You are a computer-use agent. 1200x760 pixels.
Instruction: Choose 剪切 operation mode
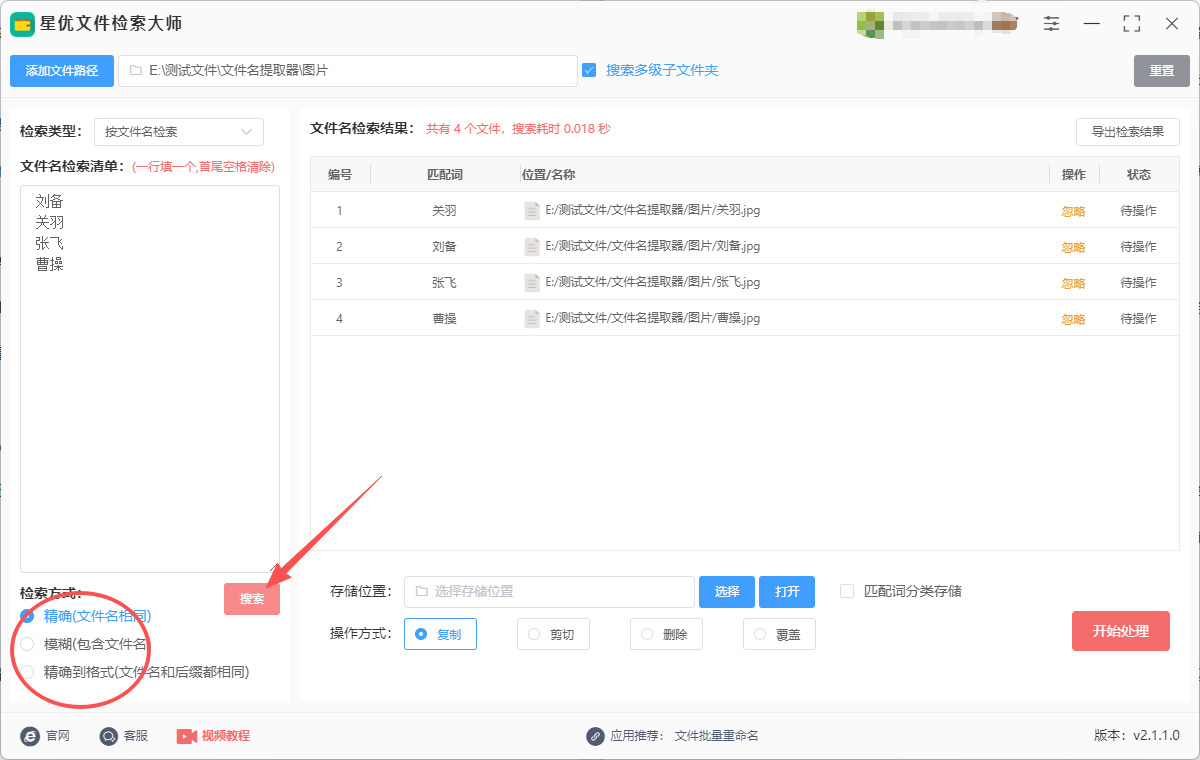(x=553, y=634)
